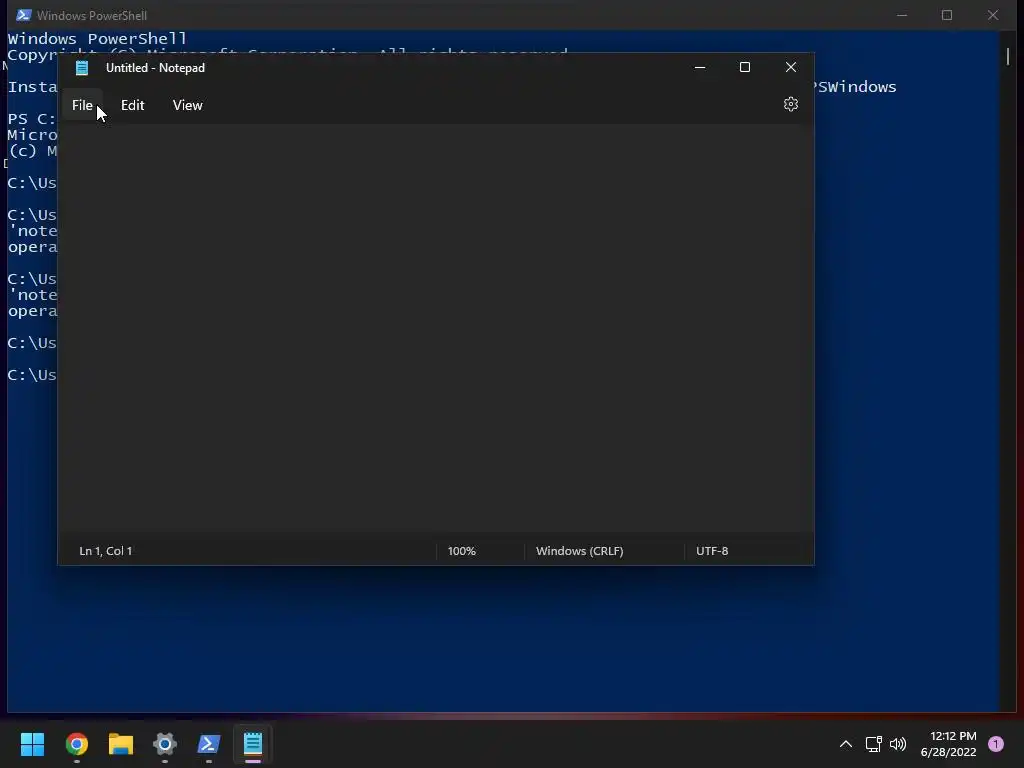Close the Windows PowerShell window
1024x768 pixels.
pos(993,15)
